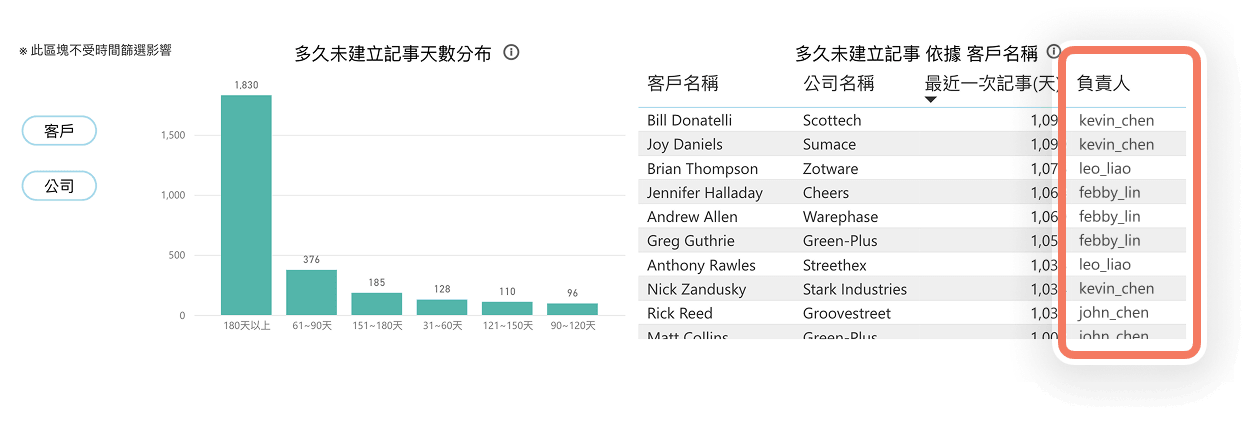The width and height of the screenshot is (1255, 421).
Task: Click the 31~60天 bar showing 128
Action: (442, 308)
